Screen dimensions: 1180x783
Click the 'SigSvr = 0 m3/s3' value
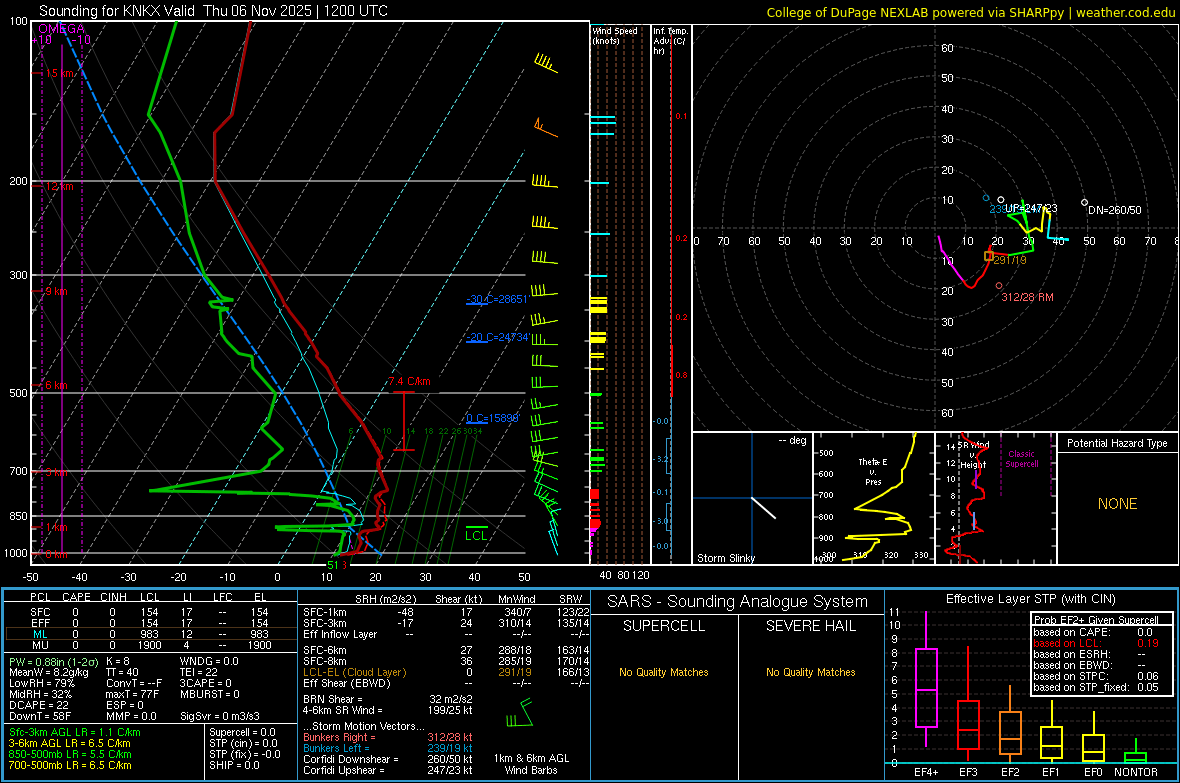click(220, 716)
